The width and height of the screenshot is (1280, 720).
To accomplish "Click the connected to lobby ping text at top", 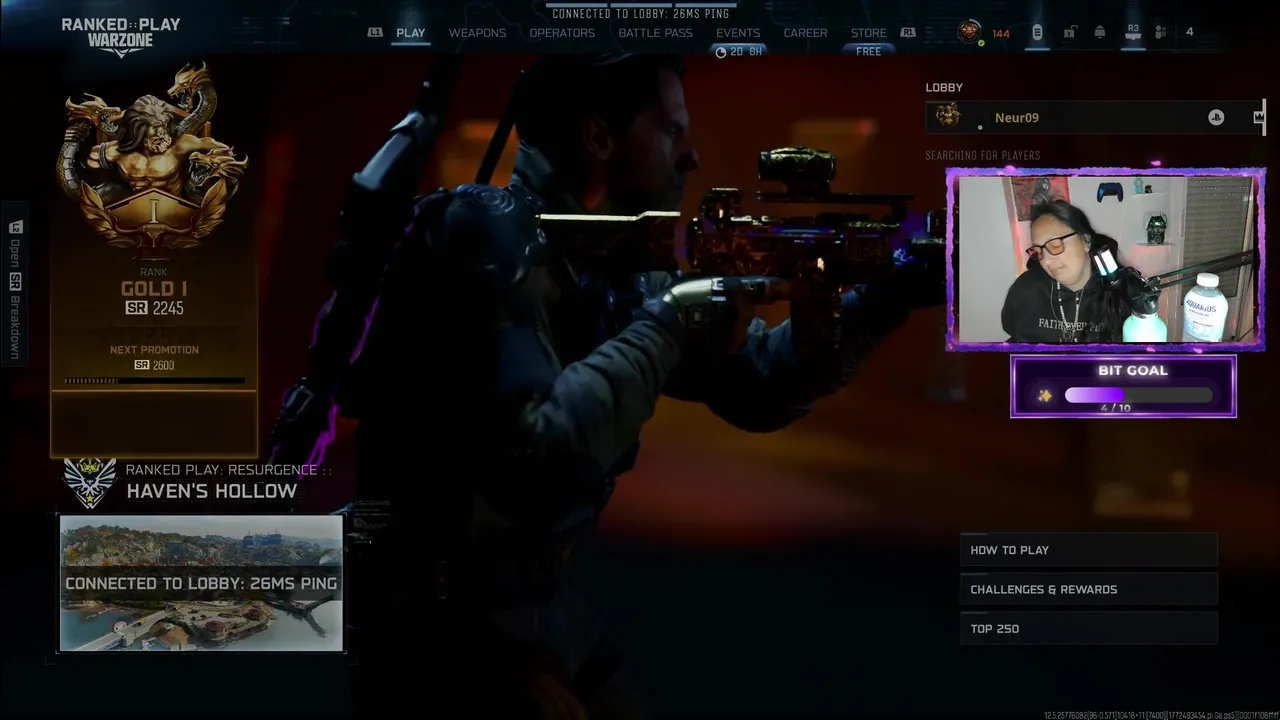I will point(642,14).
